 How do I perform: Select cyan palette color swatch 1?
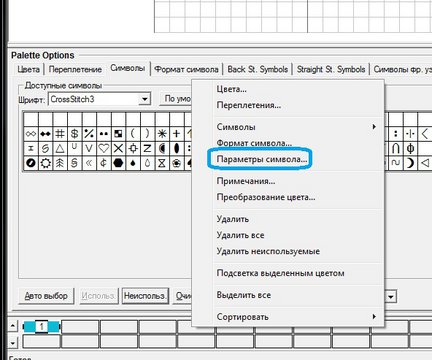42,327
